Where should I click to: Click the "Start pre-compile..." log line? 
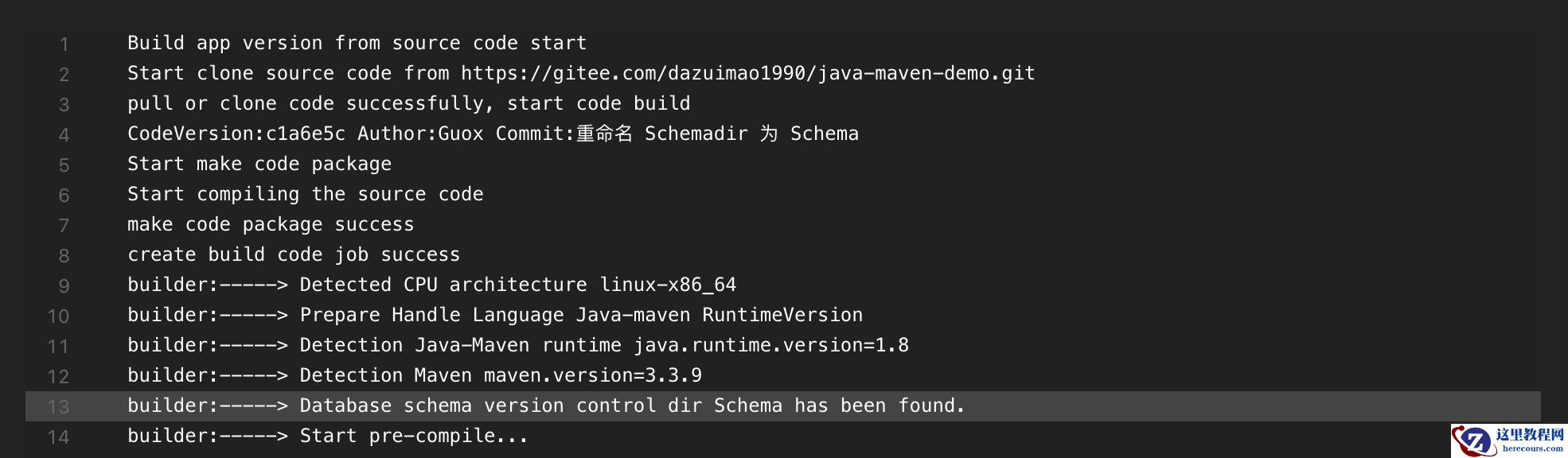tap(327, 437)
